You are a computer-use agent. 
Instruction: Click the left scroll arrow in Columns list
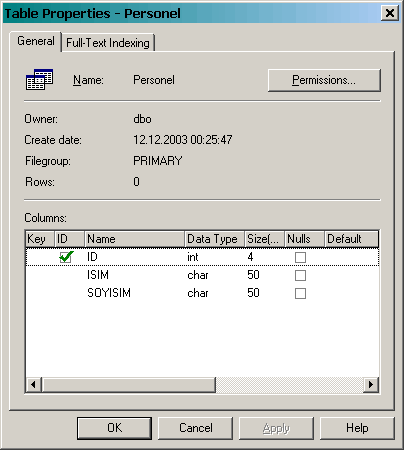coord(34,384)
